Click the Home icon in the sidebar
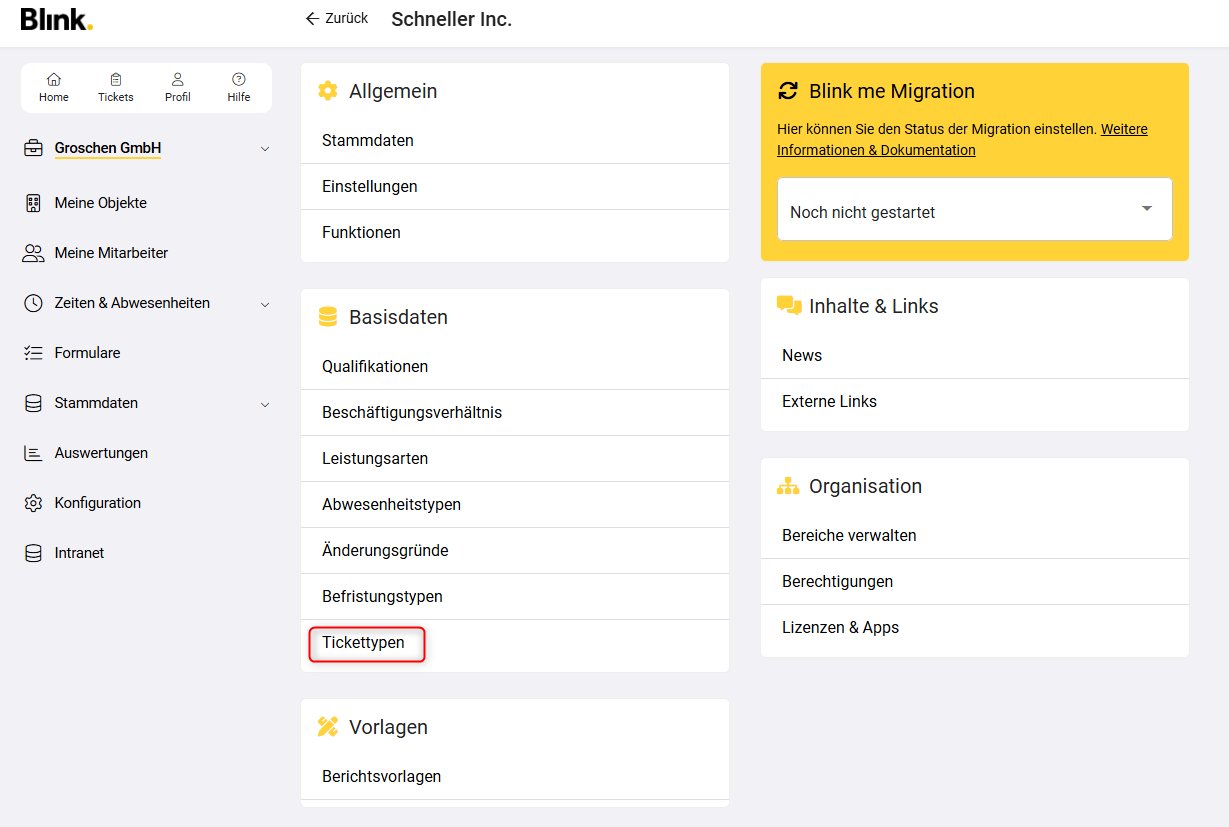Screen dimensions: 1229x827 [54, 80]
